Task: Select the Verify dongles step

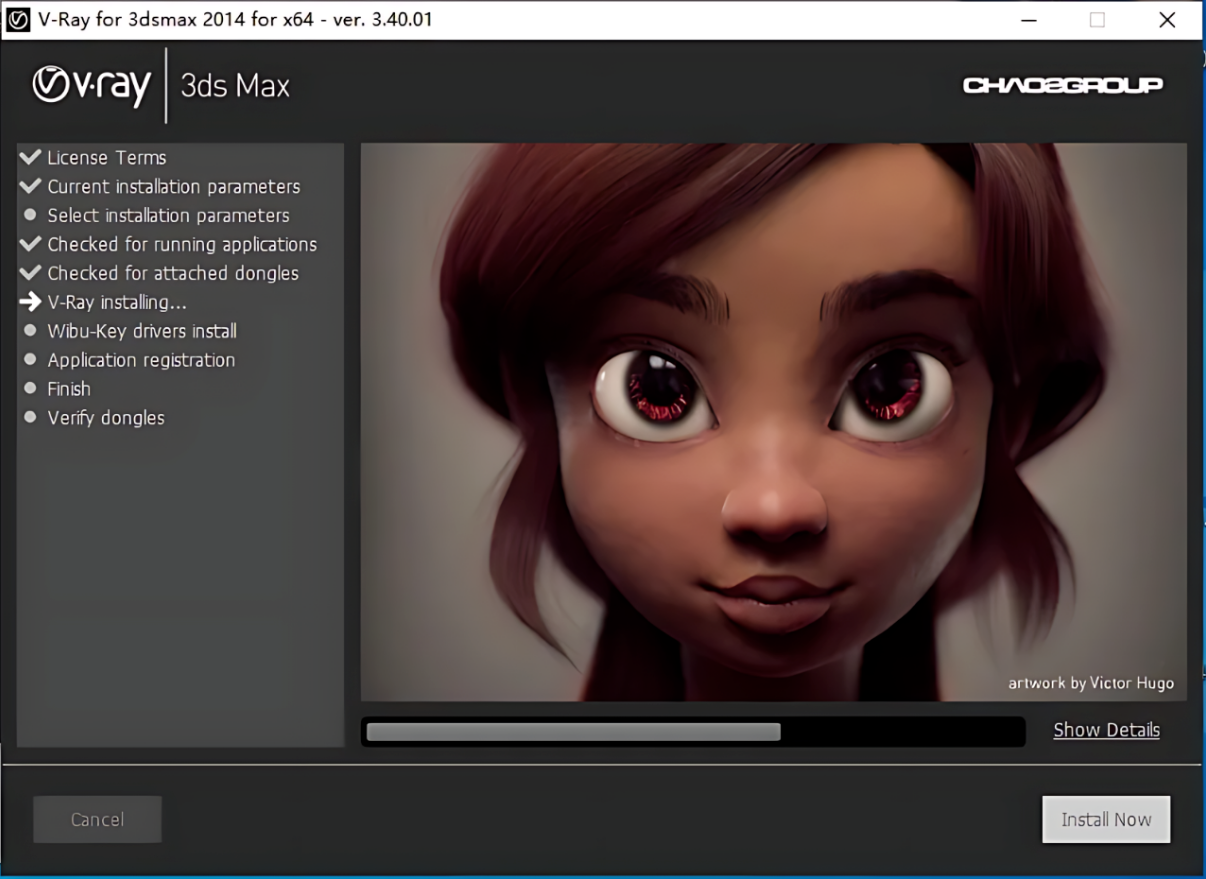Action: pos(106,418)
